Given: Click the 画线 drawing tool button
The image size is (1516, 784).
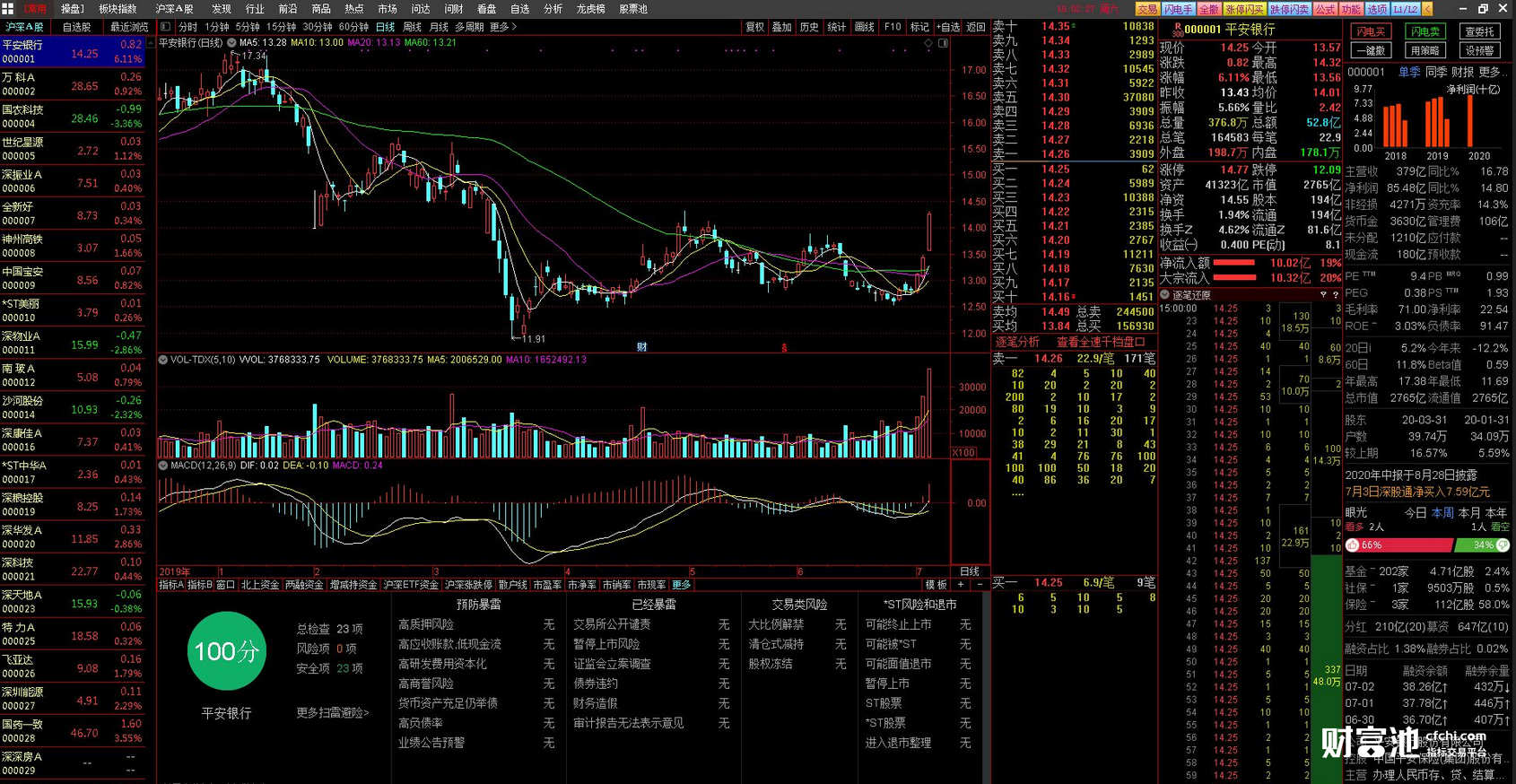Looking at the screenshot, I should (x=865, y=27).
